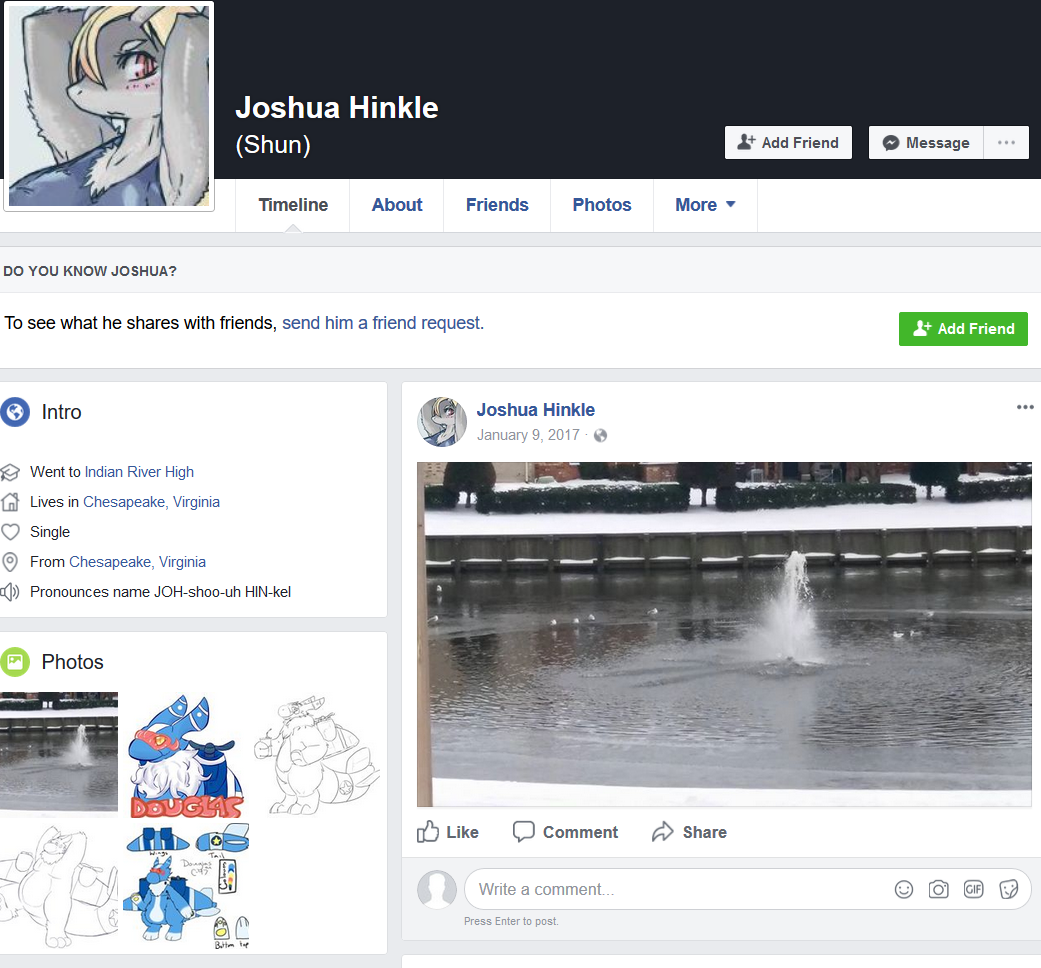This screenshot has width=1041, height=968.
Task: Click post author avatar of Joshua Hinkle
Action: click(x=441, y=422)
